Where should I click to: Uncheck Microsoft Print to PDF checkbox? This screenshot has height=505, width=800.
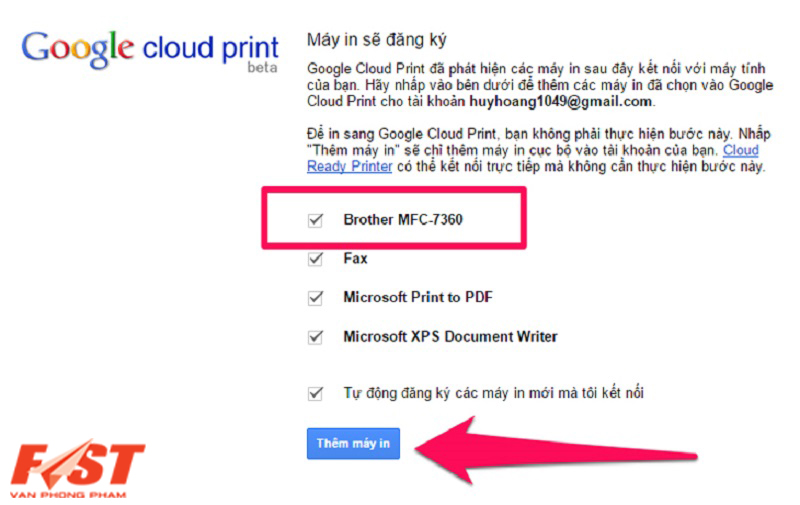315,298
